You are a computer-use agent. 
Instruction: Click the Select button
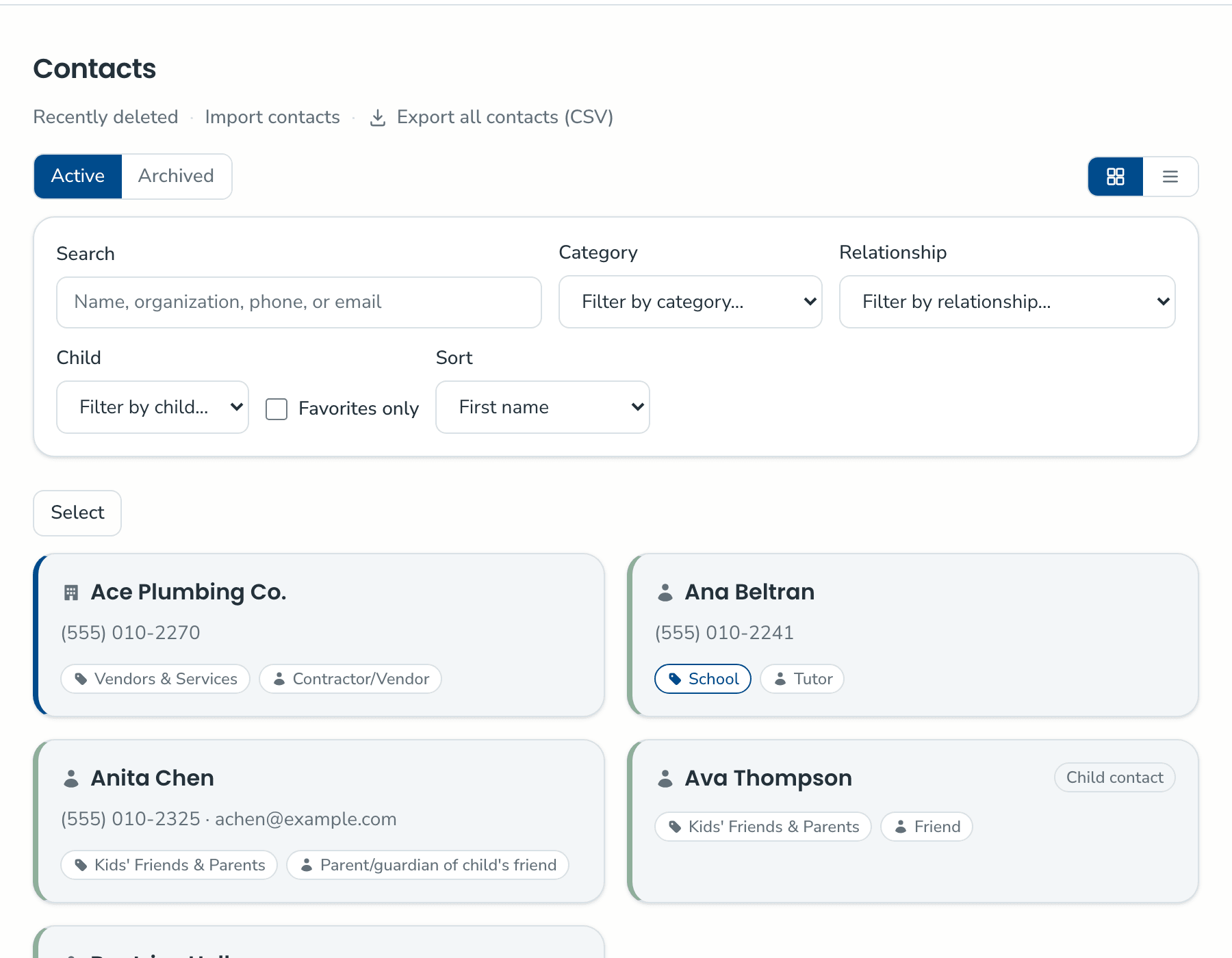click(77, 513)
